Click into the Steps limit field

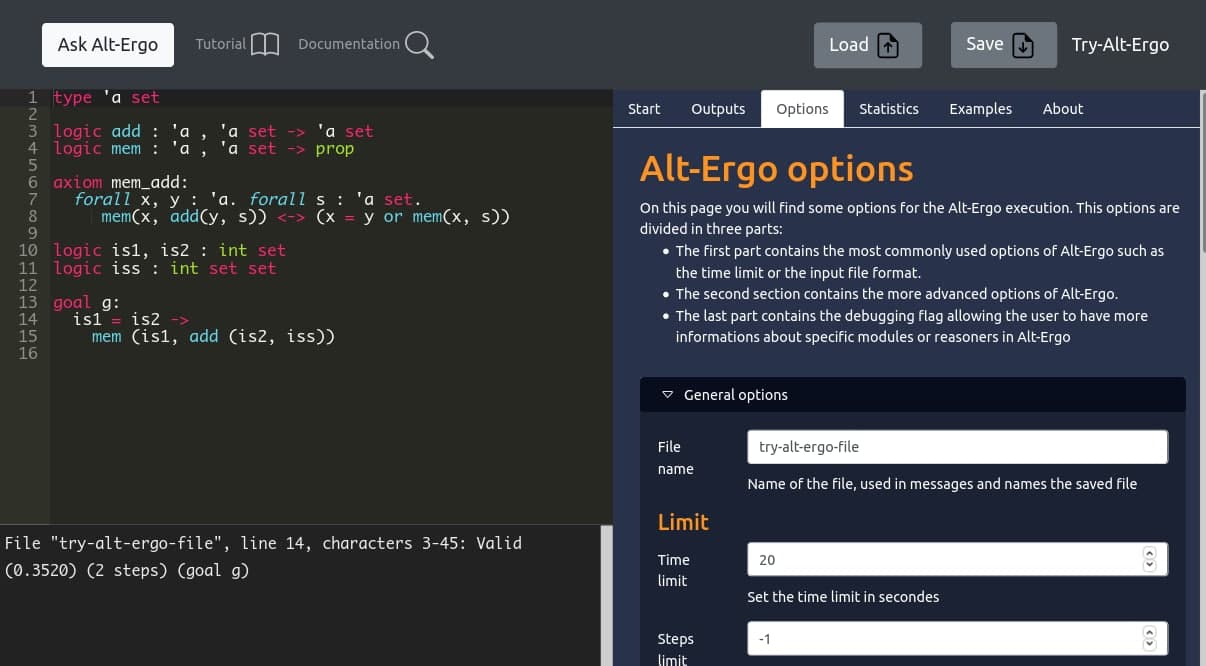click(x=940, y=638)
